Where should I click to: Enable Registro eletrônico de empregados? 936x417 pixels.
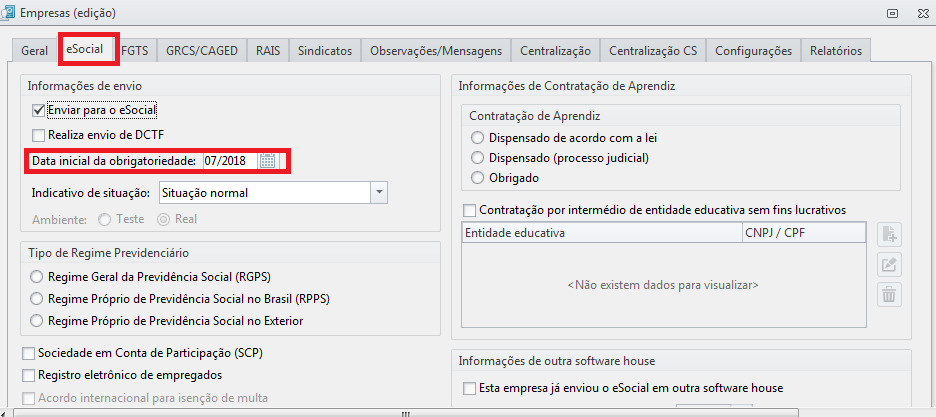28,375
